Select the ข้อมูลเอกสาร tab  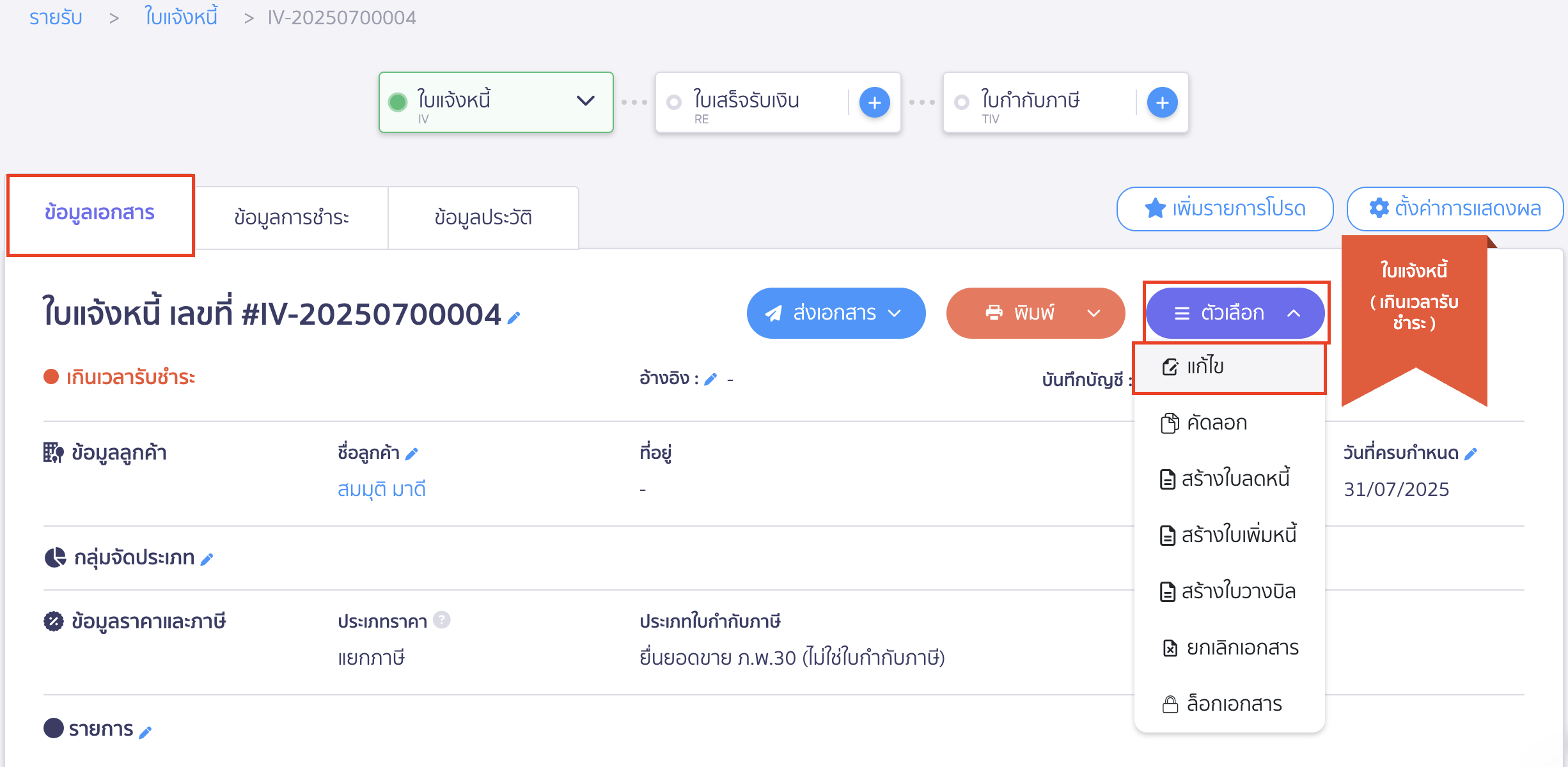tap(100, 213)
